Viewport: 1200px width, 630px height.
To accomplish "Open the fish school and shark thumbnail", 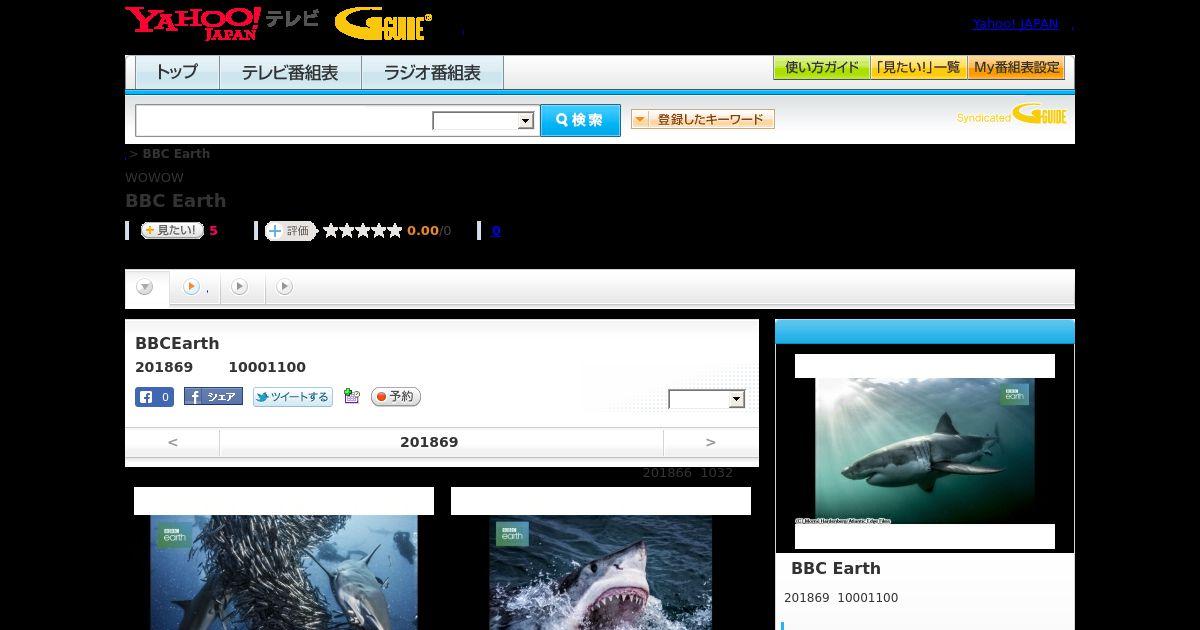I will [284, 572].
